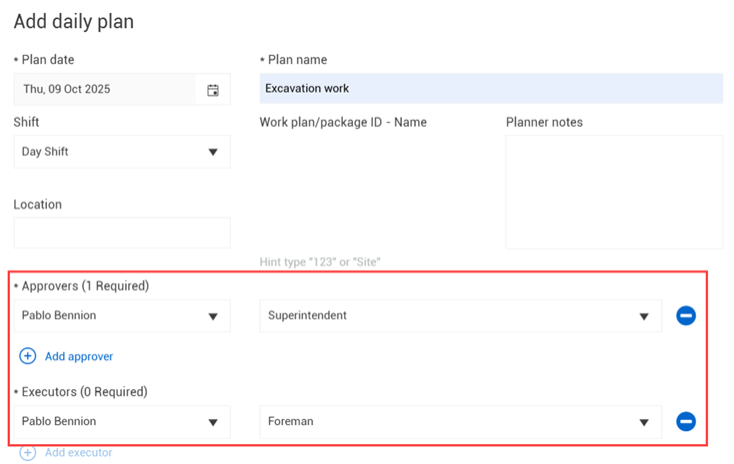
Task: Click the plus circle icon for Add approver
Action: coord(28,356)
